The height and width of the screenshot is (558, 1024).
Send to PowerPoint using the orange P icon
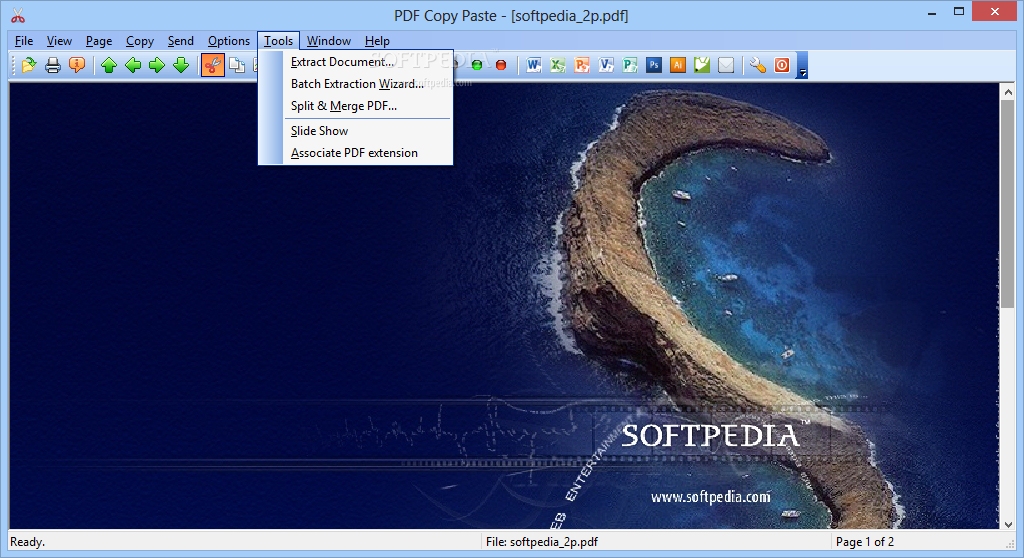[582, 65]
